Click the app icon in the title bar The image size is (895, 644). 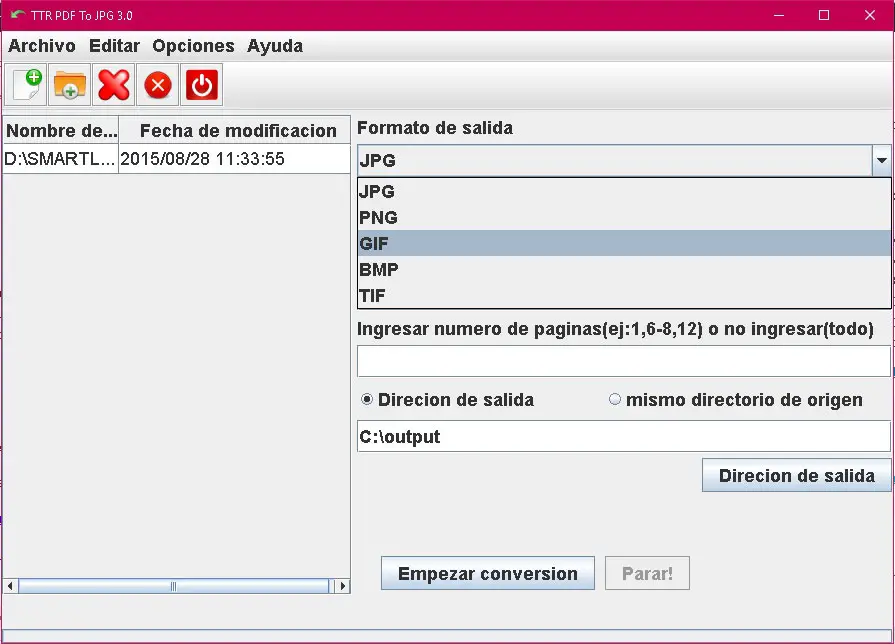pos(17,15)
